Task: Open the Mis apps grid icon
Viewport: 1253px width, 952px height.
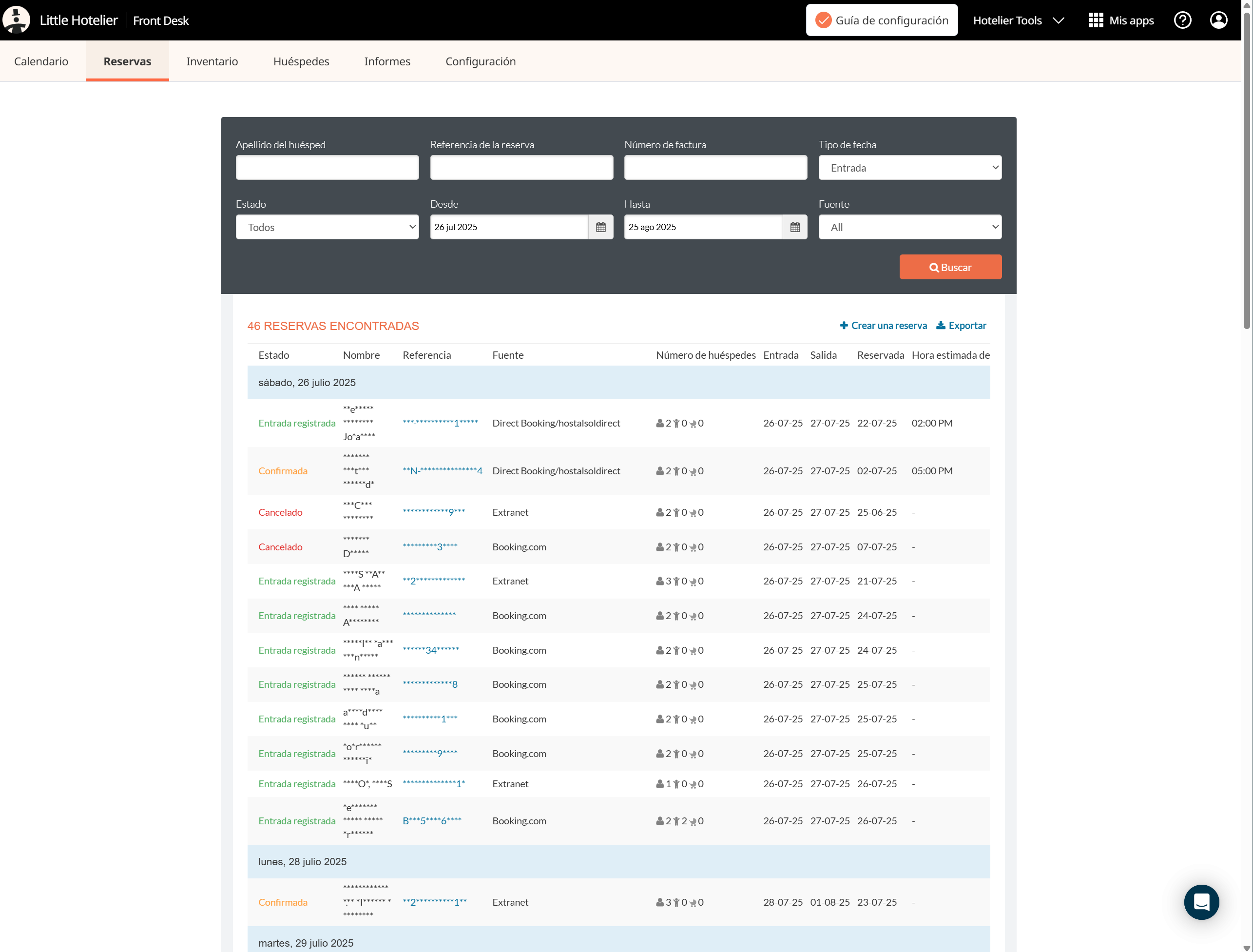Action: coord(1096,20)
